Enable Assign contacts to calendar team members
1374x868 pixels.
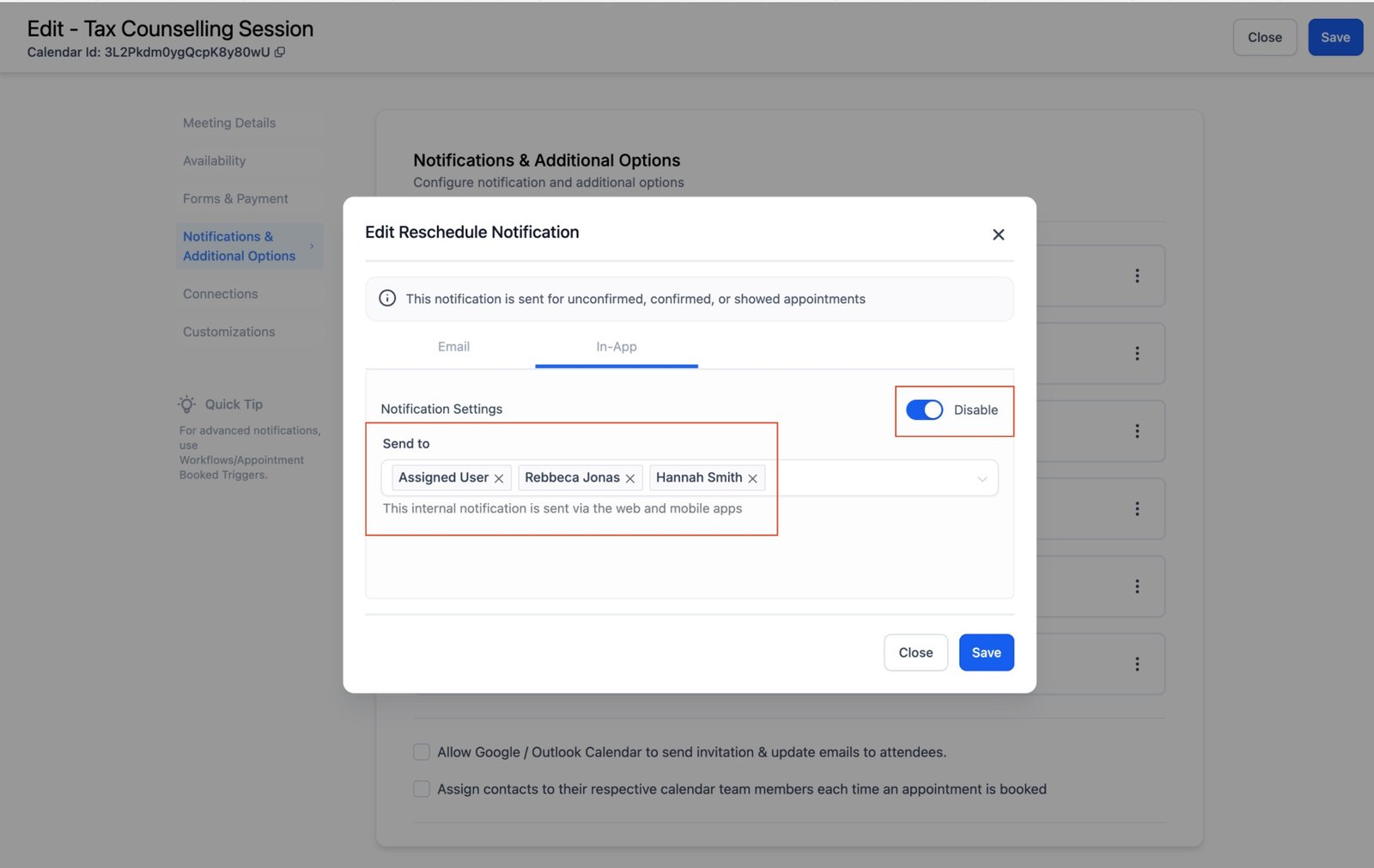422,789
